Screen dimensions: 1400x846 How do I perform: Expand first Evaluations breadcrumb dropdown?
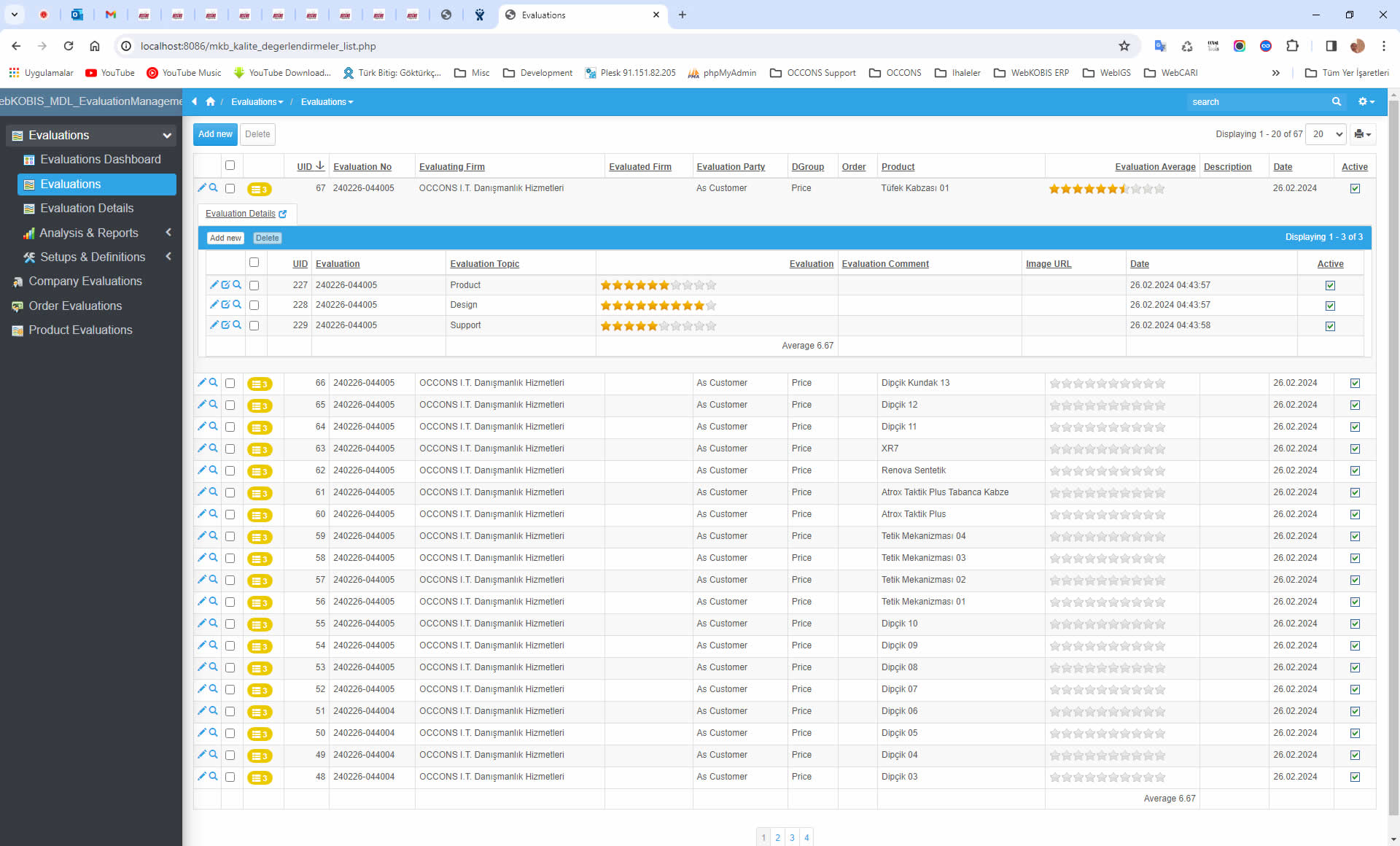coord(257,102)
